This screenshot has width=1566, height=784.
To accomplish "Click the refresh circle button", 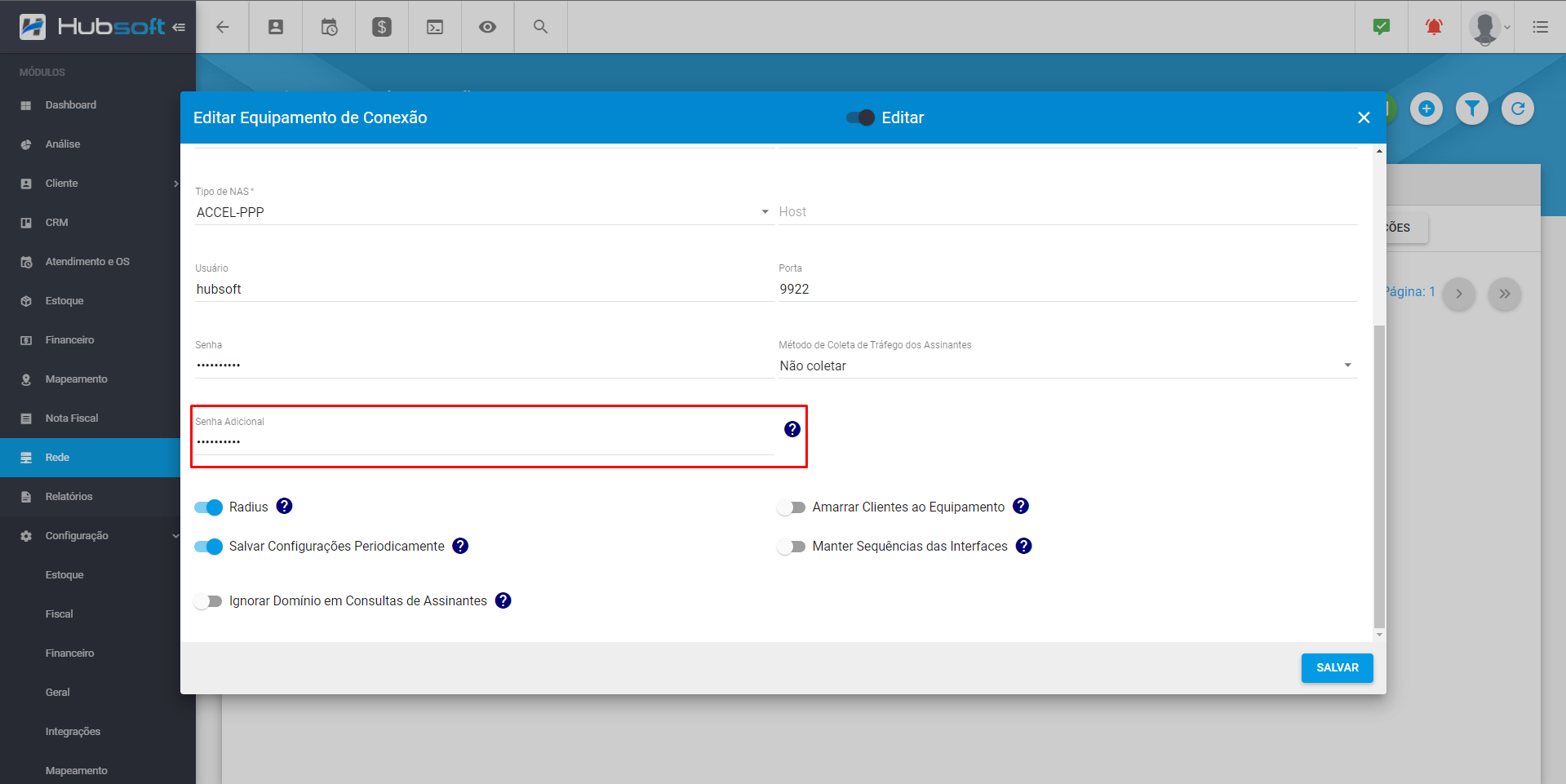I will tap(1518, 109).
